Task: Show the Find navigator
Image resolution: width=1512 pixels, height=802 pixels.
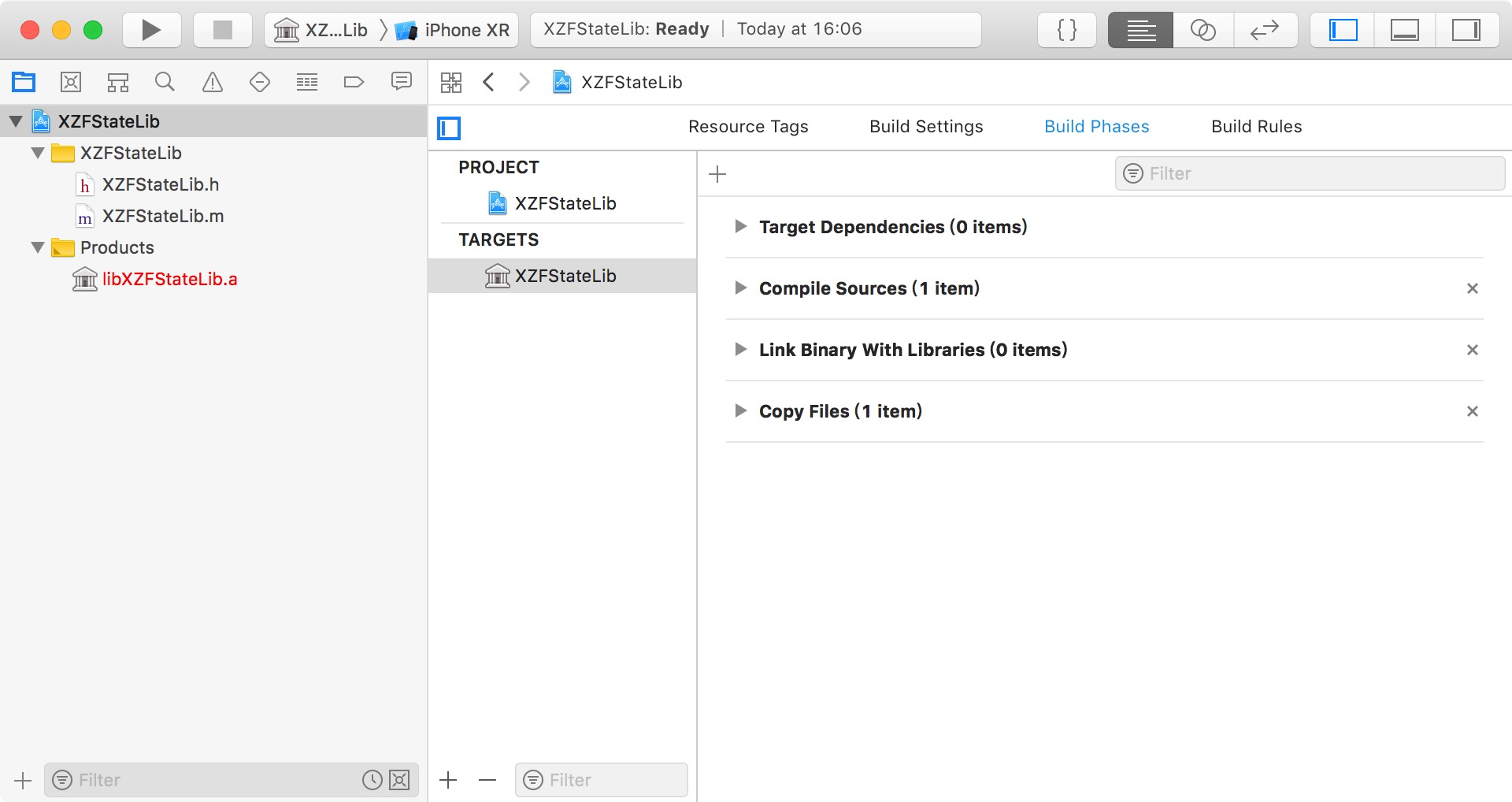Action: point(165,82)
